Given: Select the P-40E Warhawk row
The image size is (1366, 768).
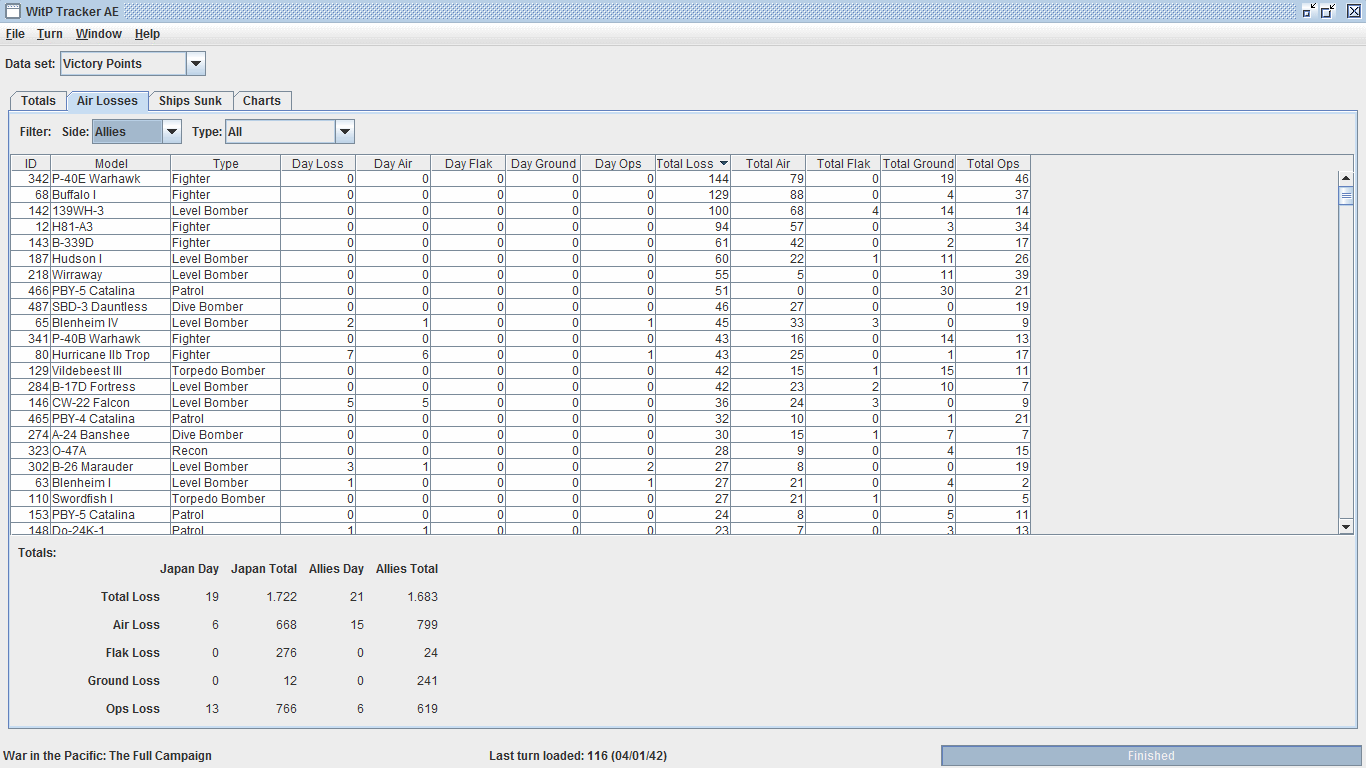Looking at the screenshot, I should click(x=520, y=179).
